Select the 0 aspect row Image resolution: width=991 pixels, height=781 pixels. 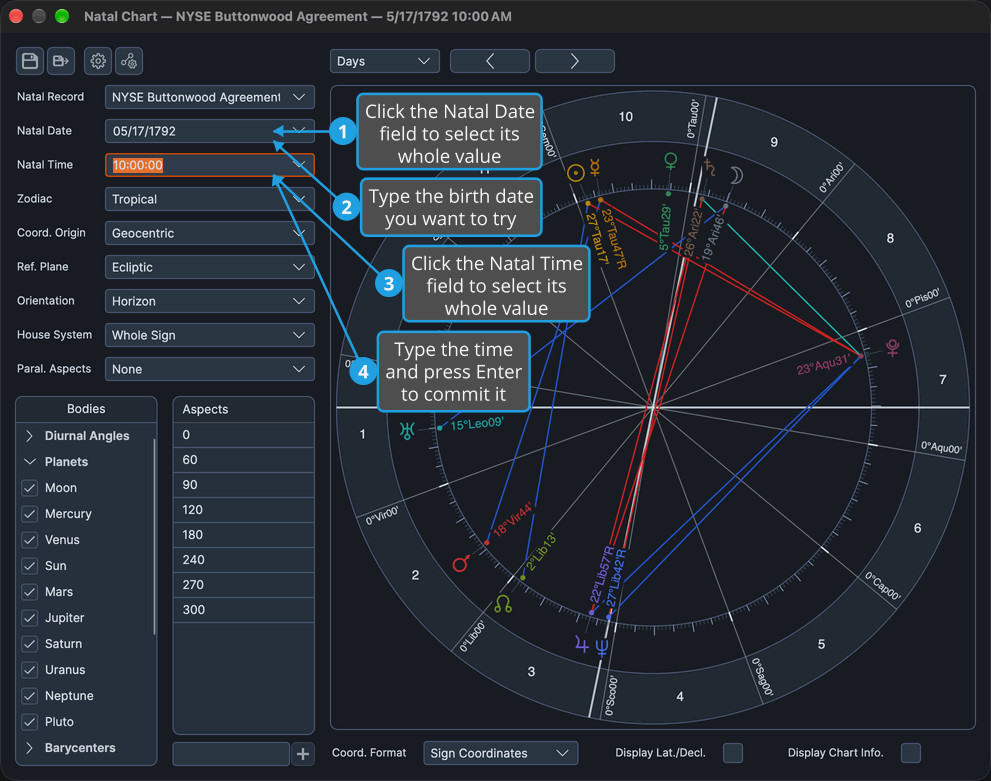point(244,435)
